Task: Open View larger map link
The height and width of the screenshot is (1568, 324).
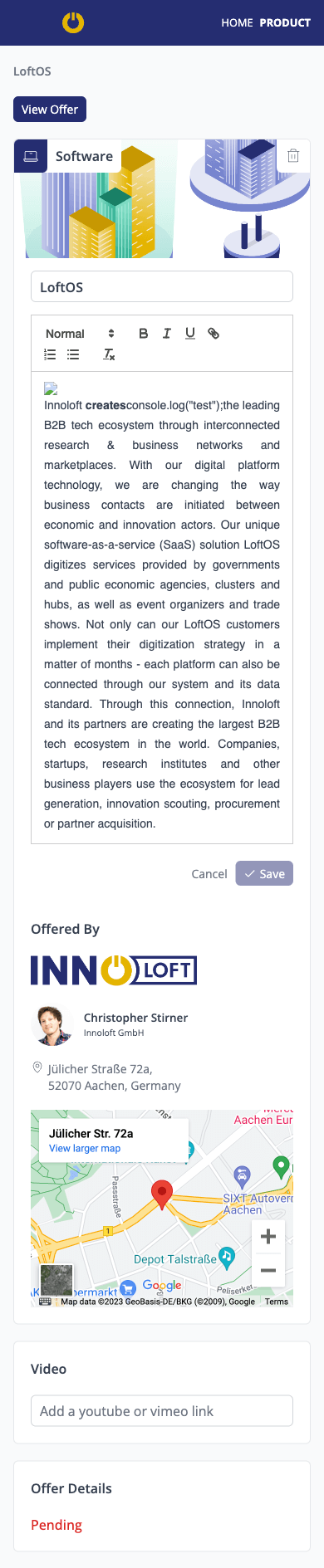Action: (x=85, y=1149)
